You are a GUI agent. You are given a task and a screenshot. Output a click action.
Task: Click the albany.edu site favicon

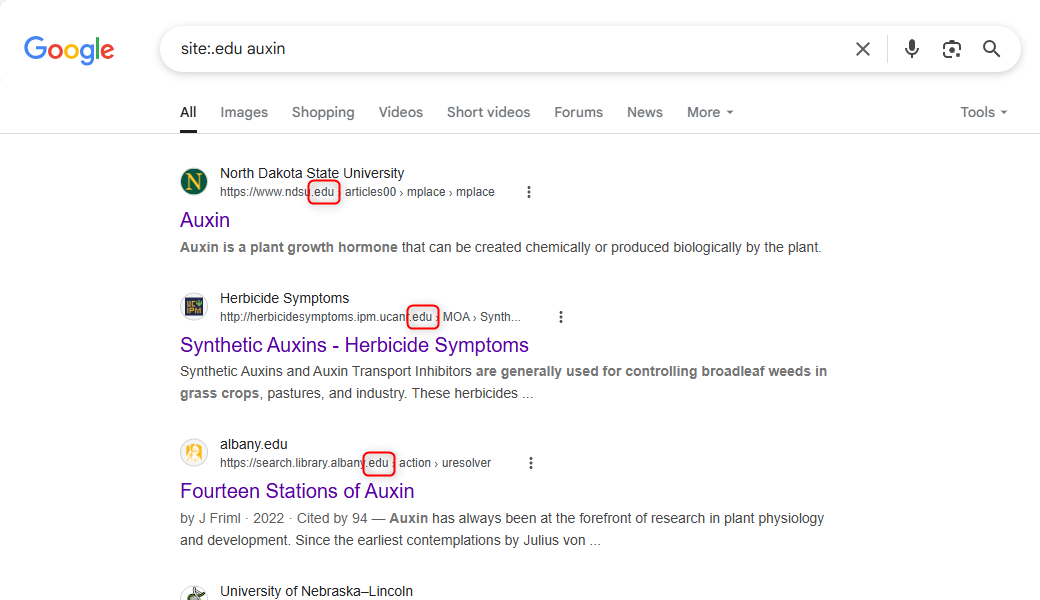(193, 452)
